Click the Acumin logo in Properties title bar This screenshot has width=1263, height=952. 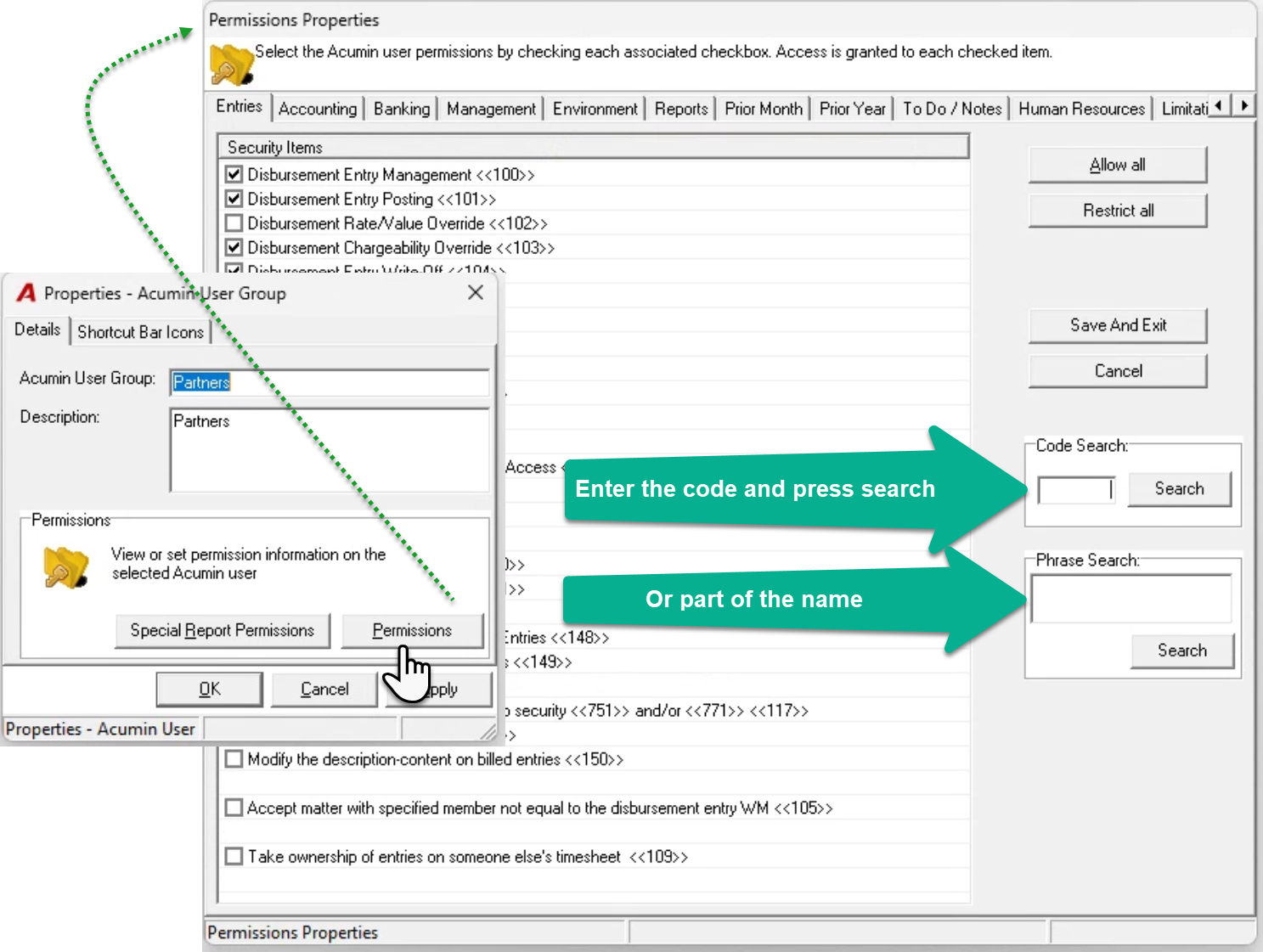pyautogui.click(x=26, y=293)
